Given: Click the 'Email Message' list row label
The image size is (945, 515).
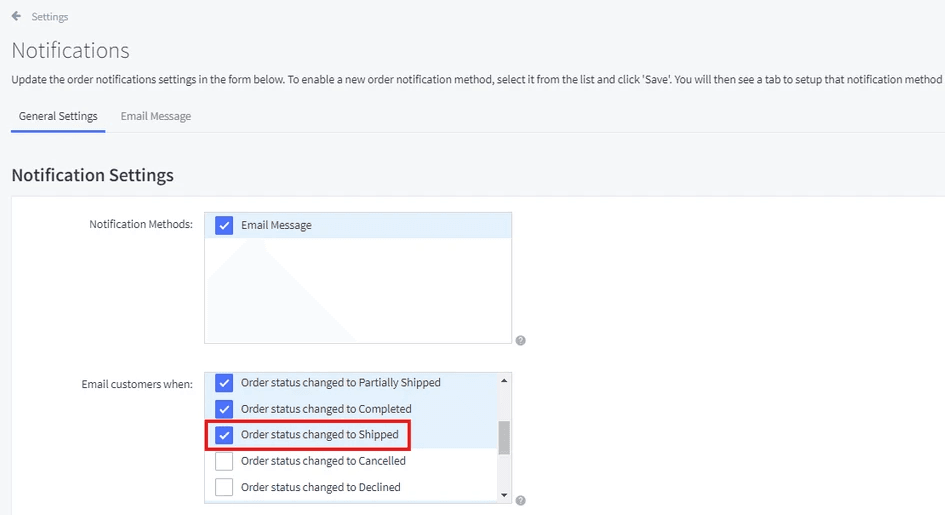Looking at the screenshot, I should 276,225.
